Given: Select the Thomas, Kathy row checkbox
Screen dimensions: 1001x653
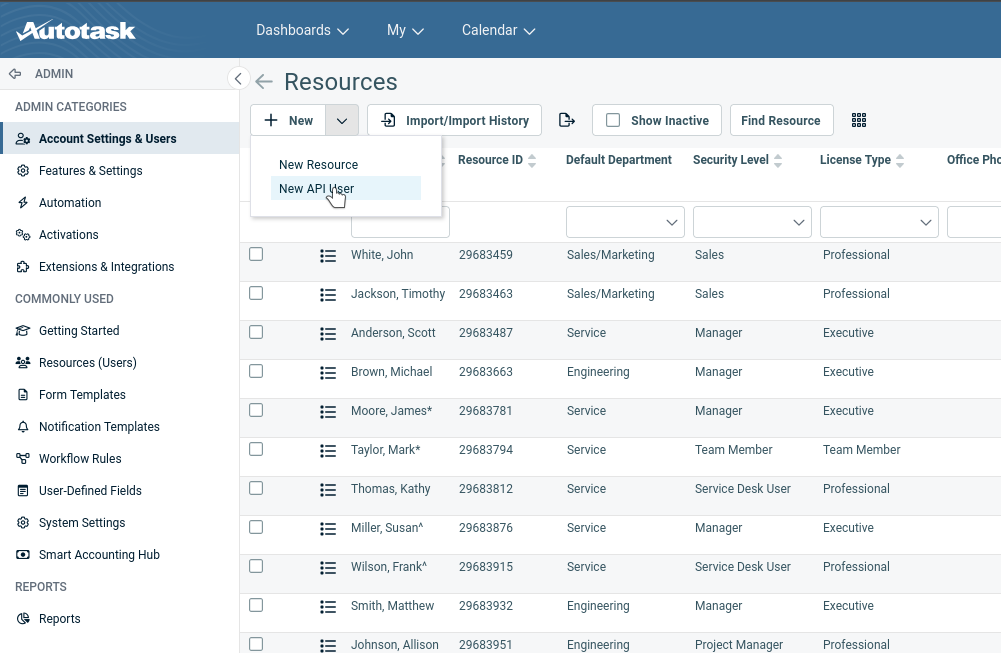Looking at the screenshot, I should (256, 488).
